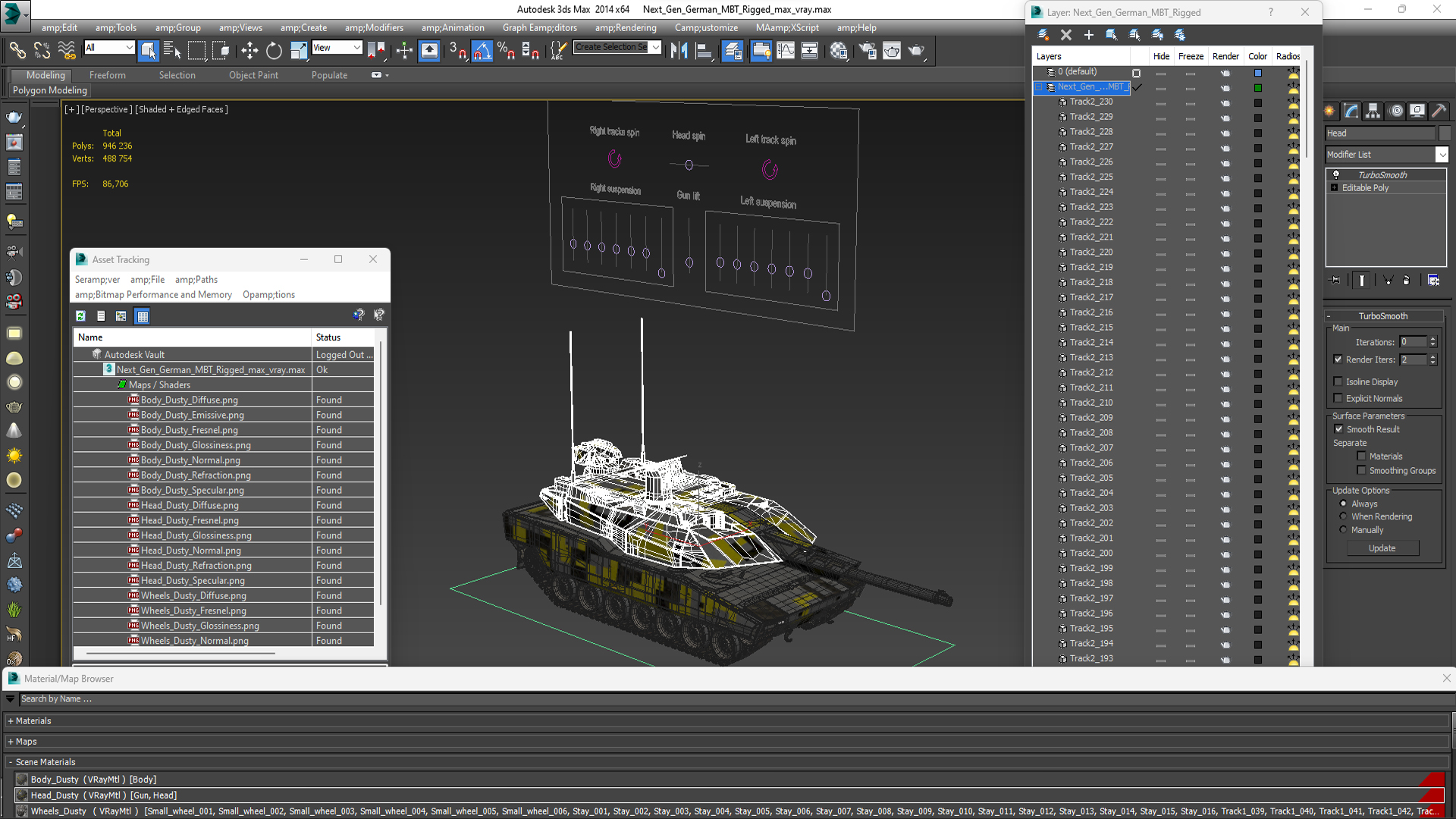Click blue color swatch of default layer
The image size is (1456, 819).
1258,73
